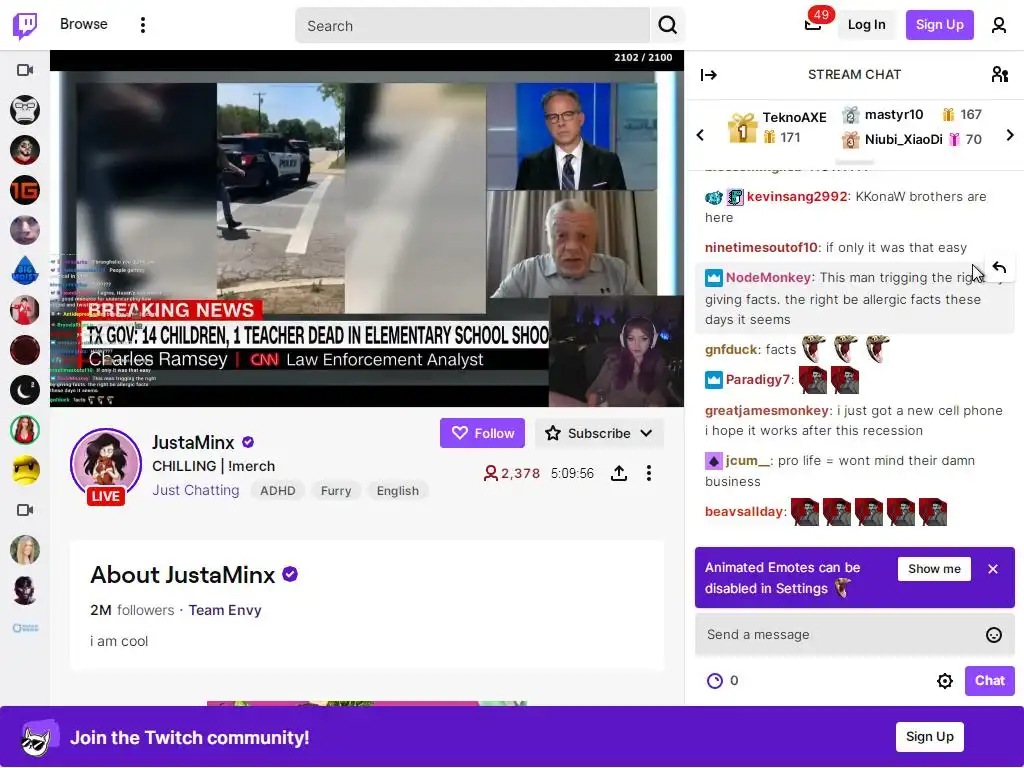Open the Just Chatting category link
The width and height of the screenshot is (1024, 768).
196,490
